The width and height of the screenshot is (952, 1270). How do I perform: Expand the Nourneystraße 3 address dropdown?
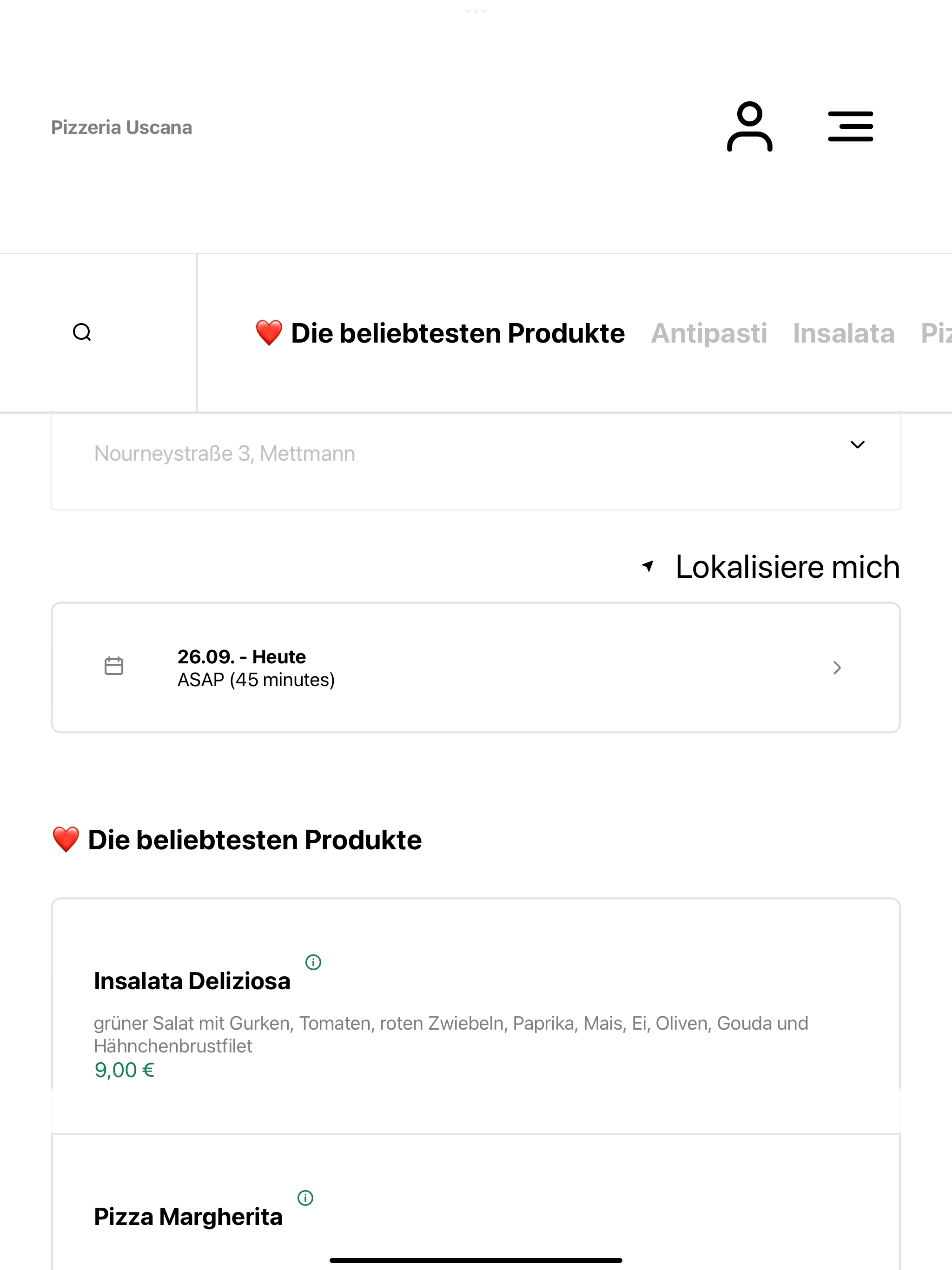point(857,444)
